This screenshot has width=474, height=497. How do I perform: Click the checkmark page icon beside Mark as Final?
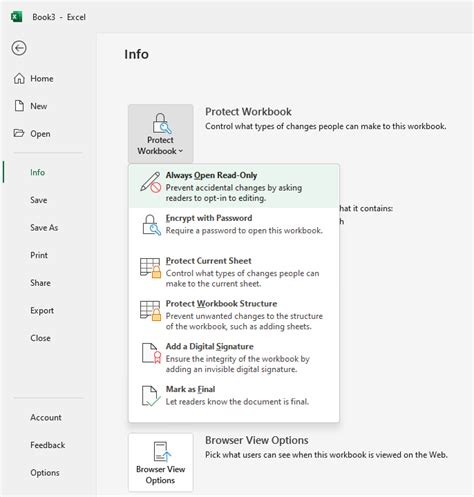pos(151,396)
